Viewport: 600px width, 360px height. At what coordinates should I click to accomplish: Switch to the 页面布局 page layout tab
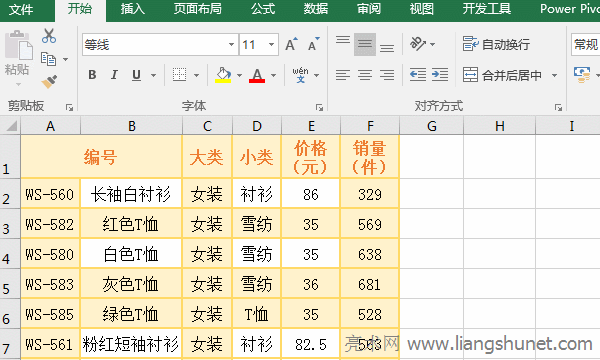coord(197,9)
